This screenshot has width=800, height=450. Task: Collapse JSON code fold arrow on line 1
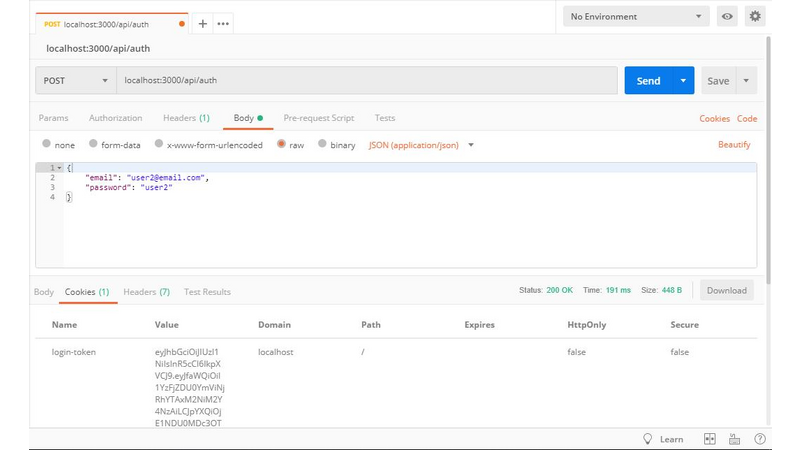pyautogui.click(x=60, y=168)
